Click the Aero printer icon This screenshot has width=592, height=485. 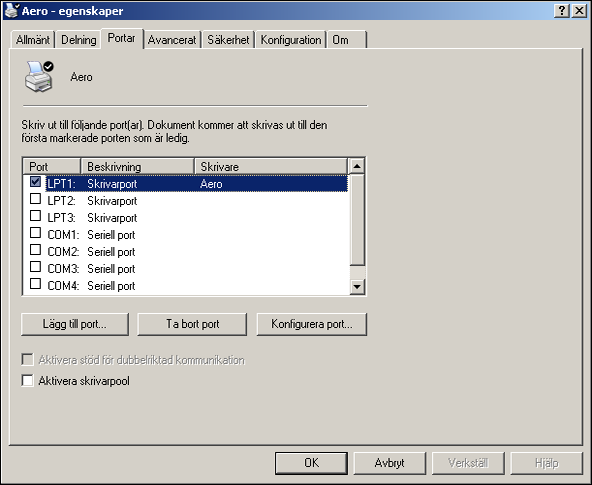[x=39, y=77]
